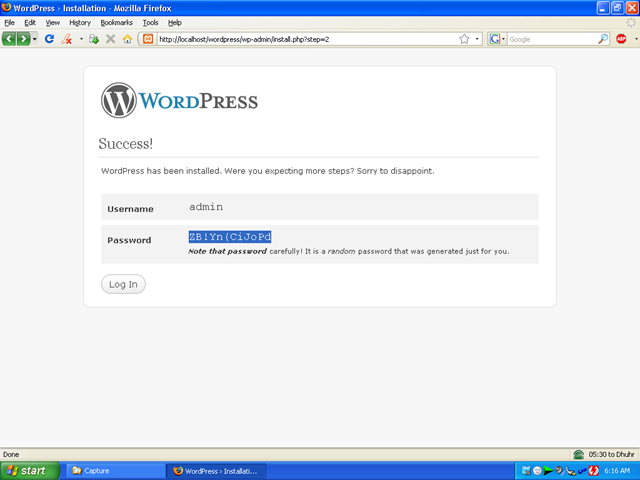Select the WordPress Installation taskbar button
640x480 pixels.
(217, 471)
